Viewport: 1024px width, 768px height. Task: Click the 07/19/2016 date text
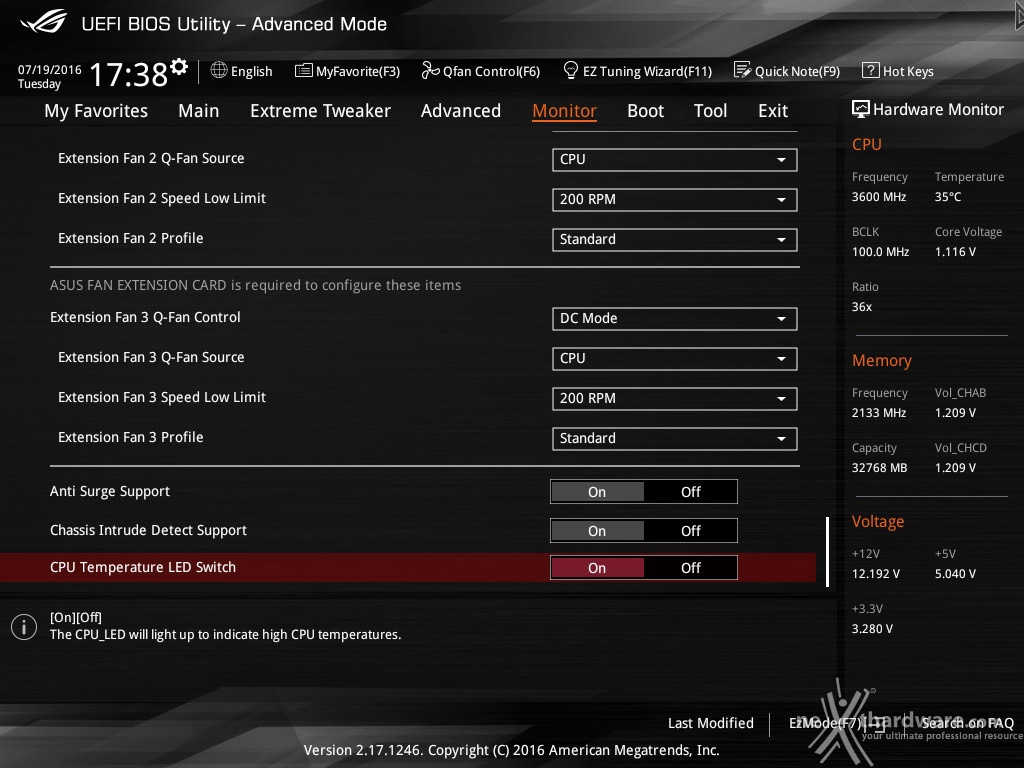[50, 69]
